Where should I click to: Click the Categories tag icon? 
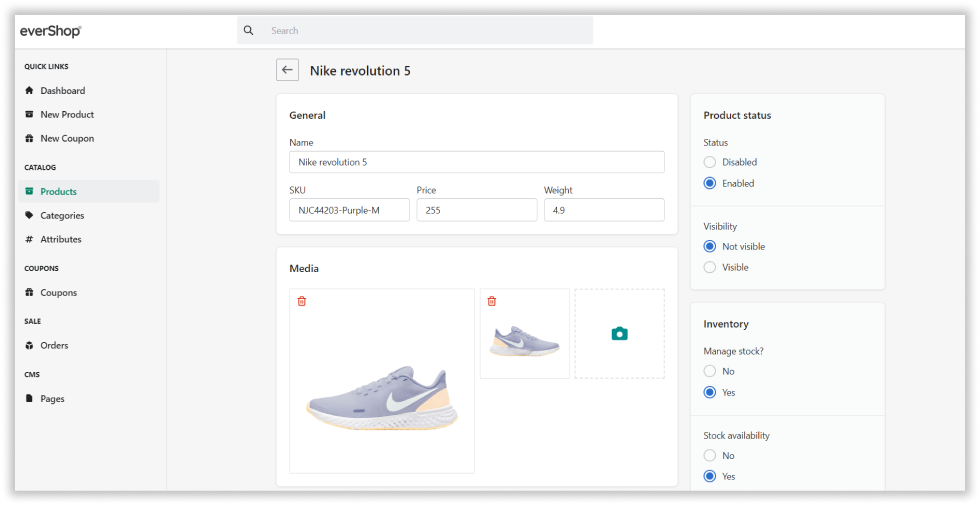pos(29,215)
